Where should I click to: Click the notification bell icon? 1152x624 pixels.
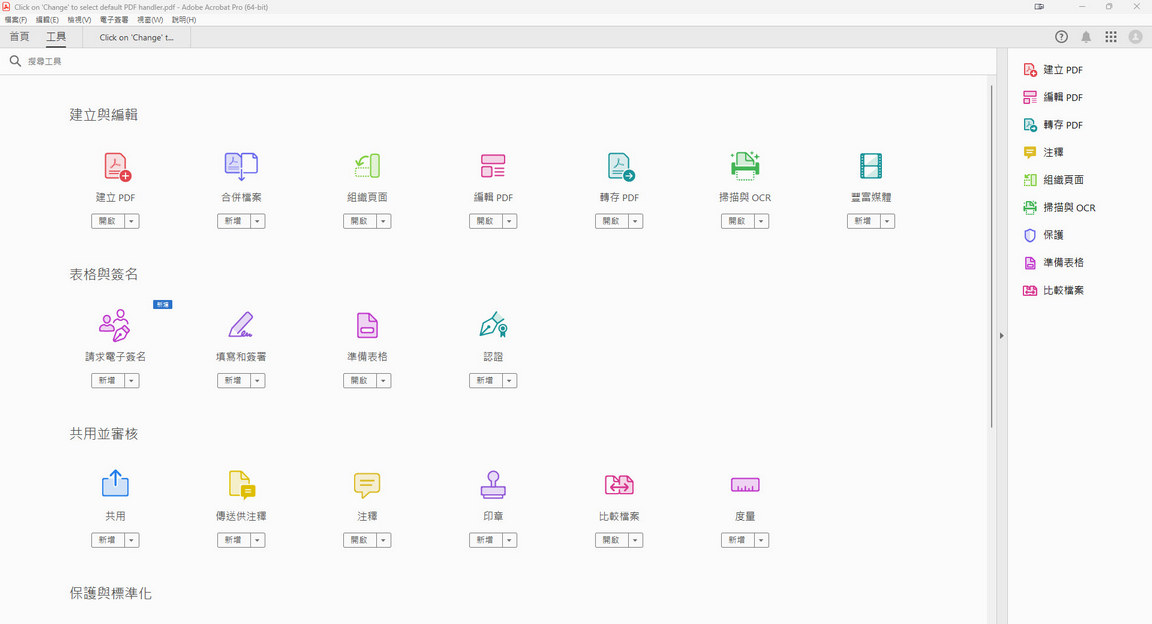coord(1086,36)
